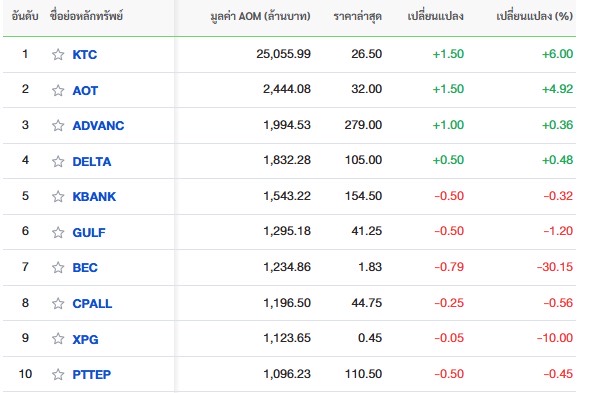Click the อันดับ rank column header

25,16
